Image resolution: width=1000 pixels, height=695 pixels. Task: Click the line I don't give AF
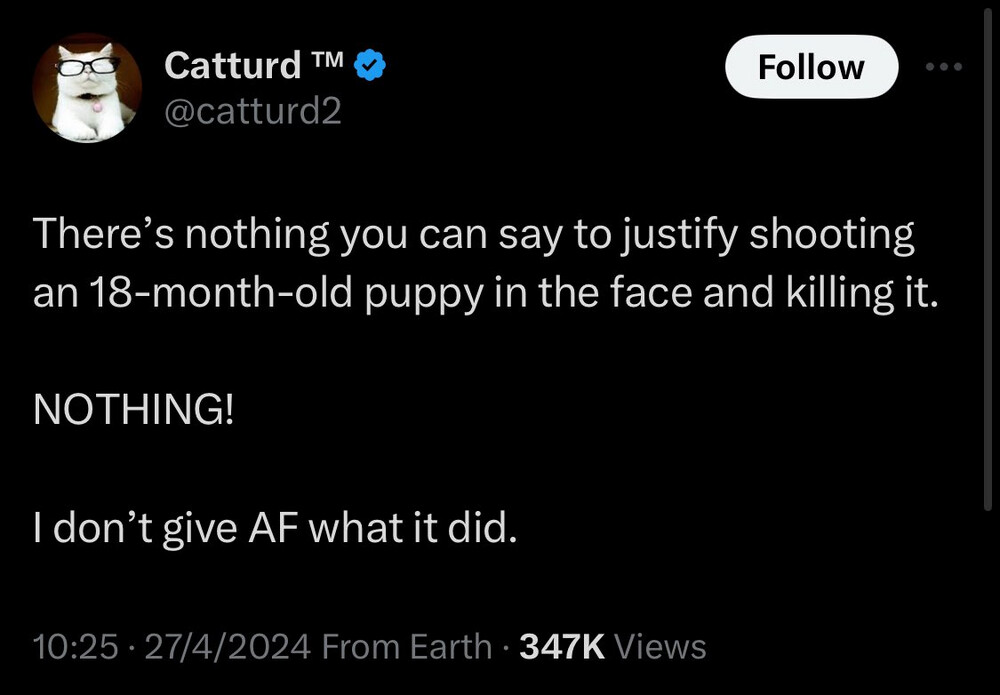274,529
